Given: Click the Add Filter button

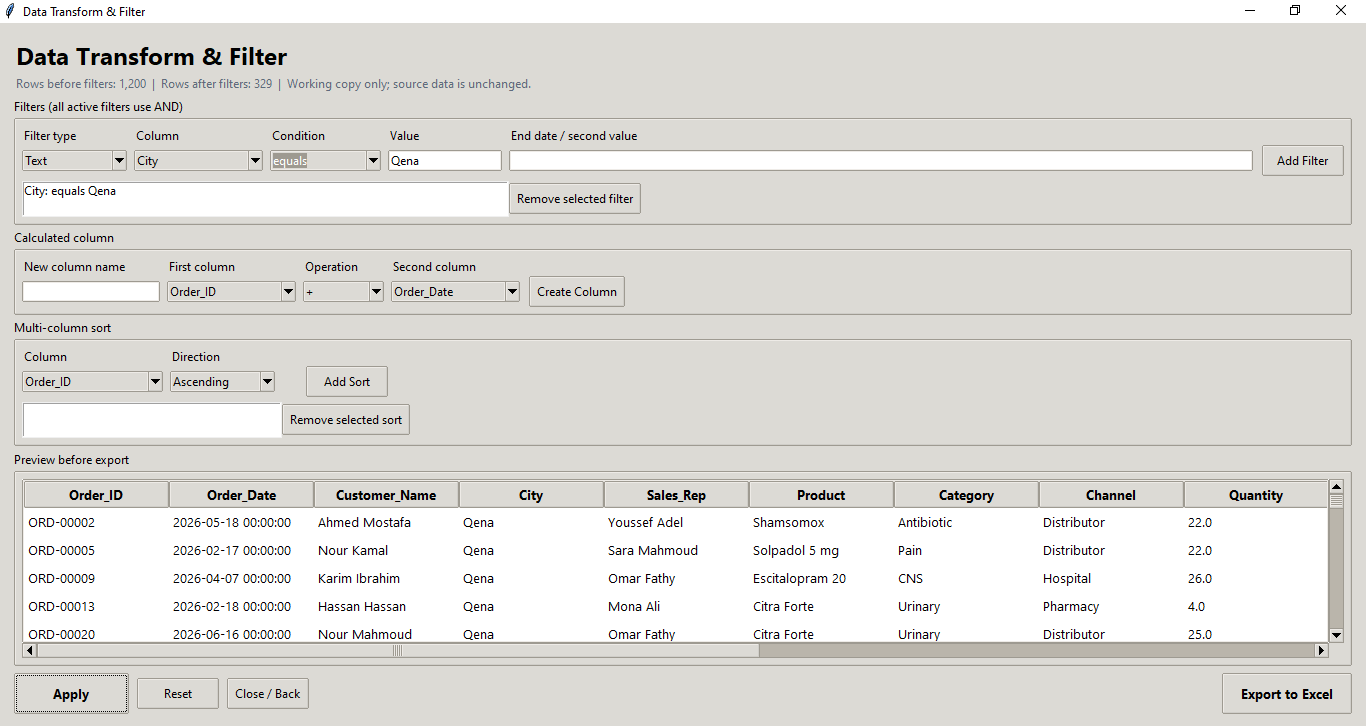Looking at the screenshot, I should click(x=1302, y=160).
